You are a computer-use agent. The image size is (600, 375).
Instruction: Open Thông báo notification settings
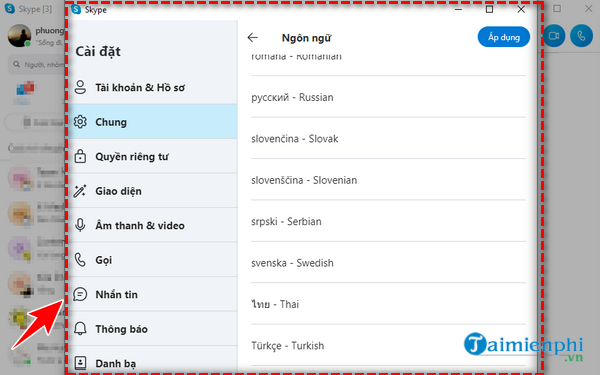(153, 328)
